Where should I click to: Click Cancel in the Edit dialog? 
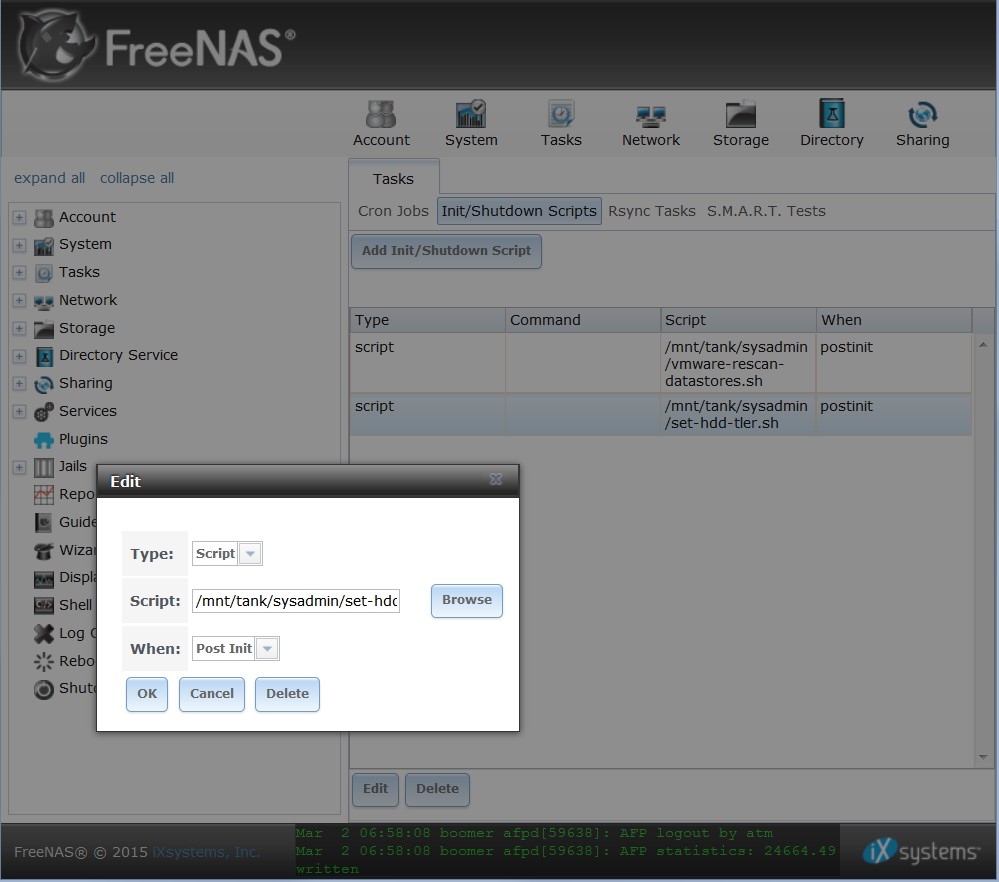(x=212, y=694)
